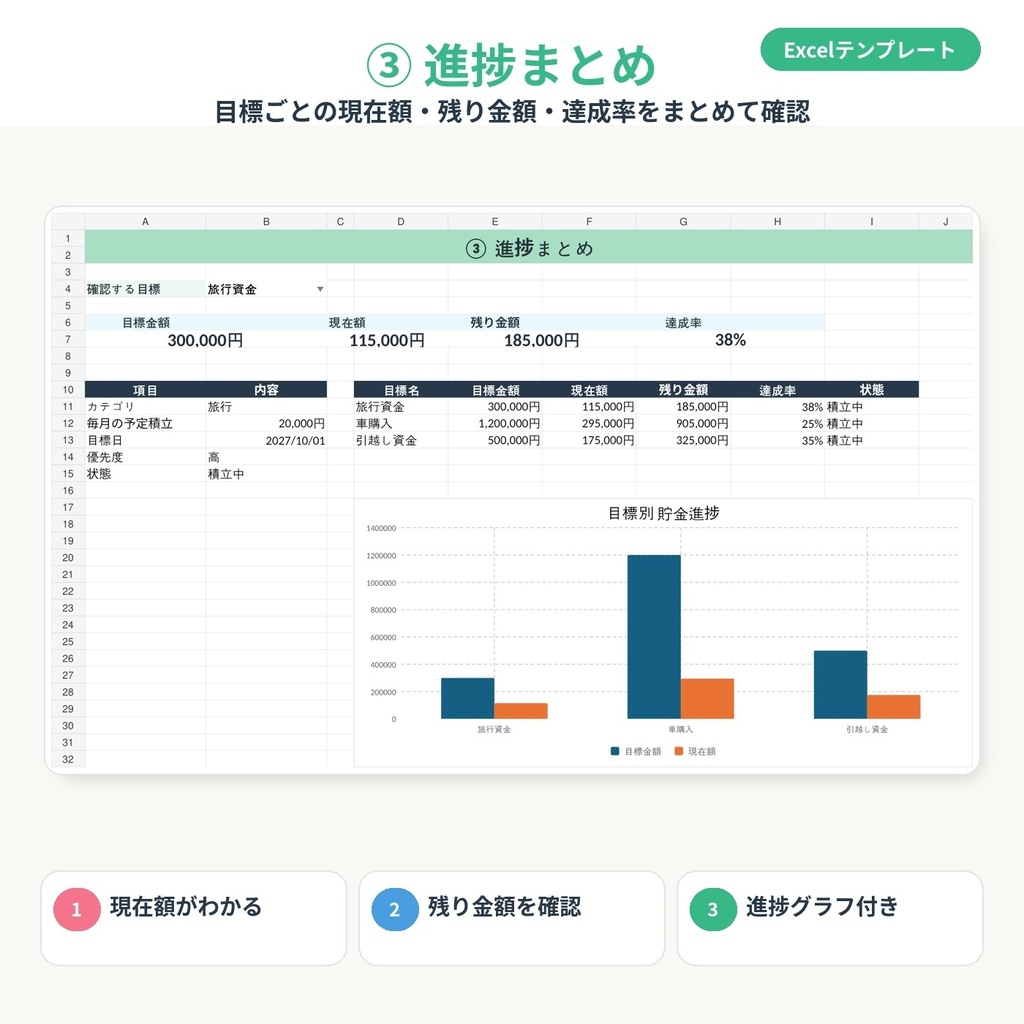1024x1024 pixels.
Task: Click the 車購入 goal name cell
Action: pos(401,423)
